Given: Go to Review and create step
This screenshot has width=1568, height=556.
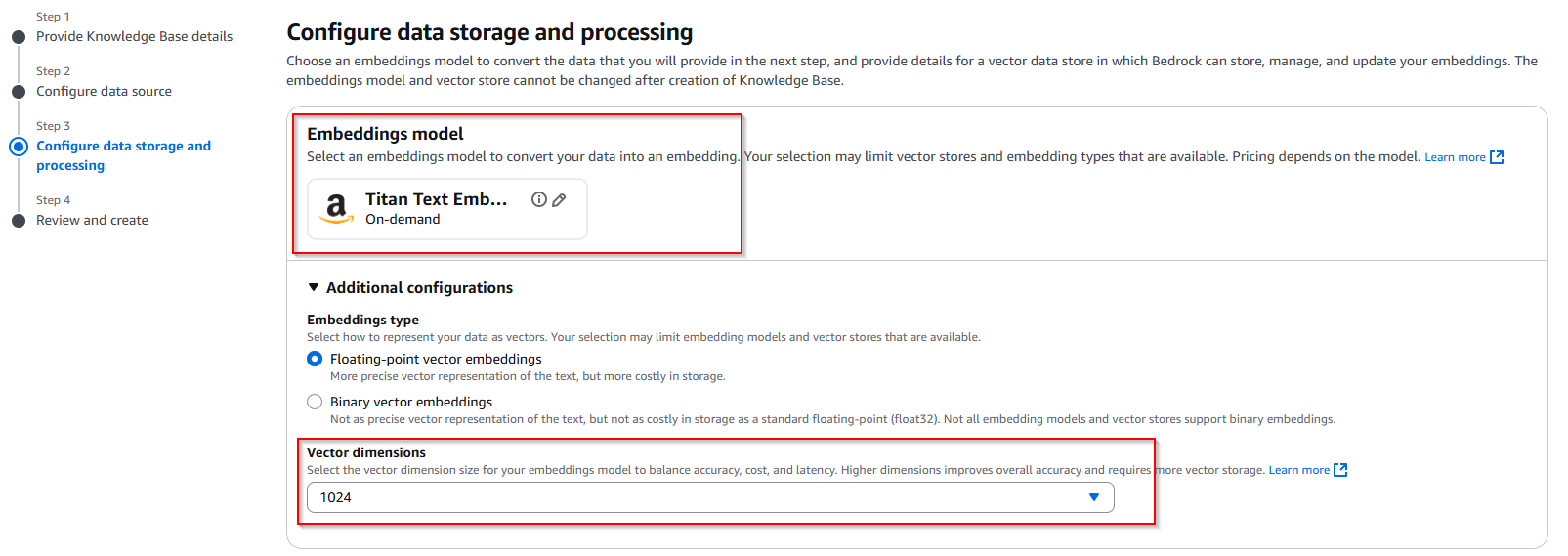Looking at the screenshot, I should [x=92, y=220].
